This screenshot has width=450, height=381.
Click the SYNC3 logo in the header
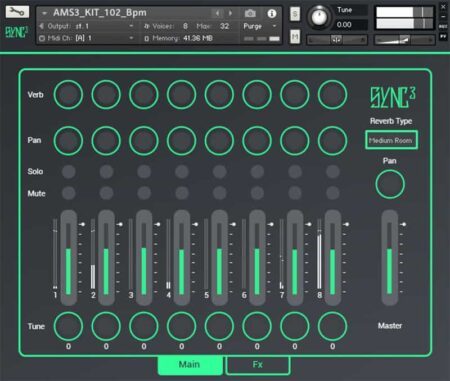(16, 33)
